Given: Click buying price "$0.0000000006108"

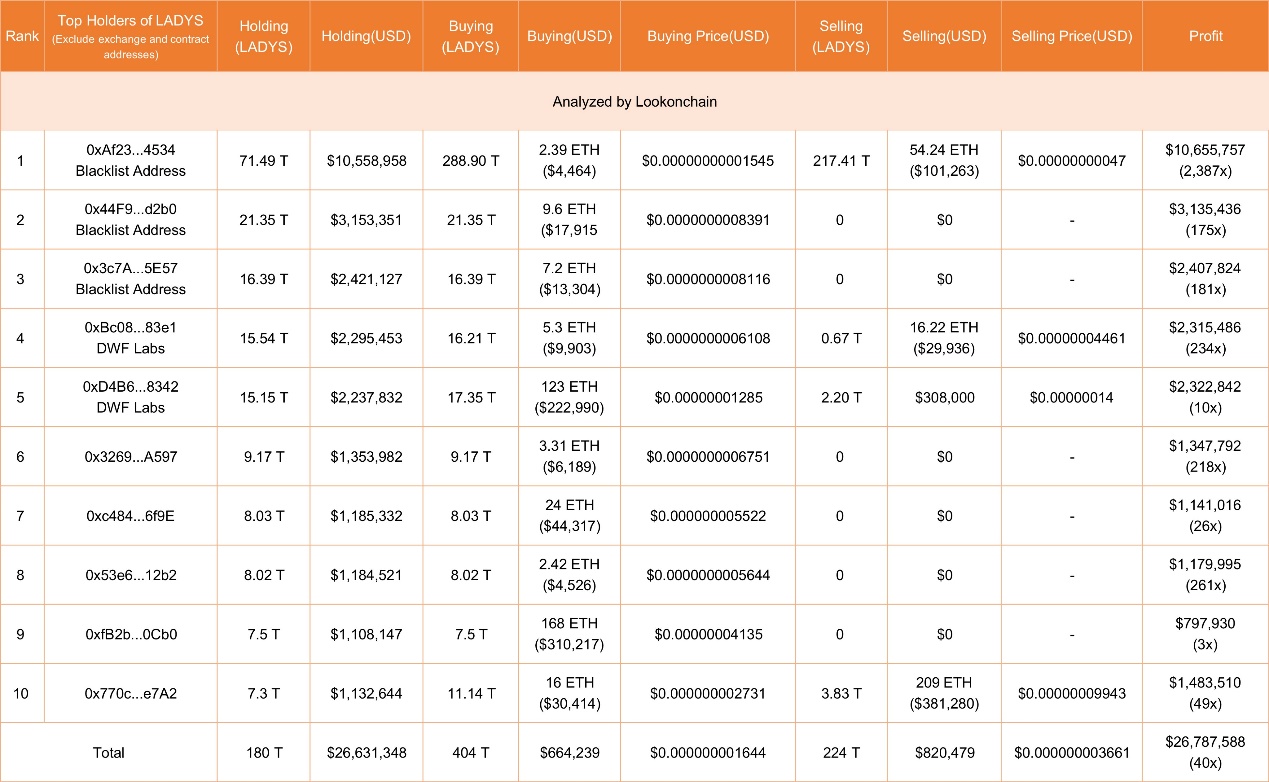Looking at the screenshot, I should (709, 338).
